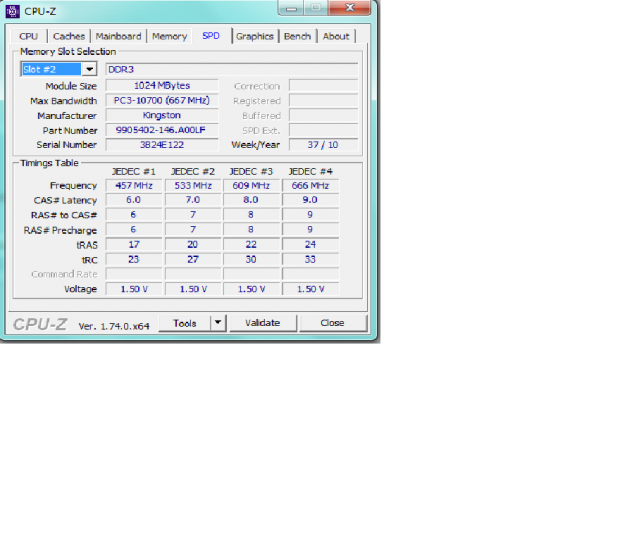Click the Validate button

[263, 323]
